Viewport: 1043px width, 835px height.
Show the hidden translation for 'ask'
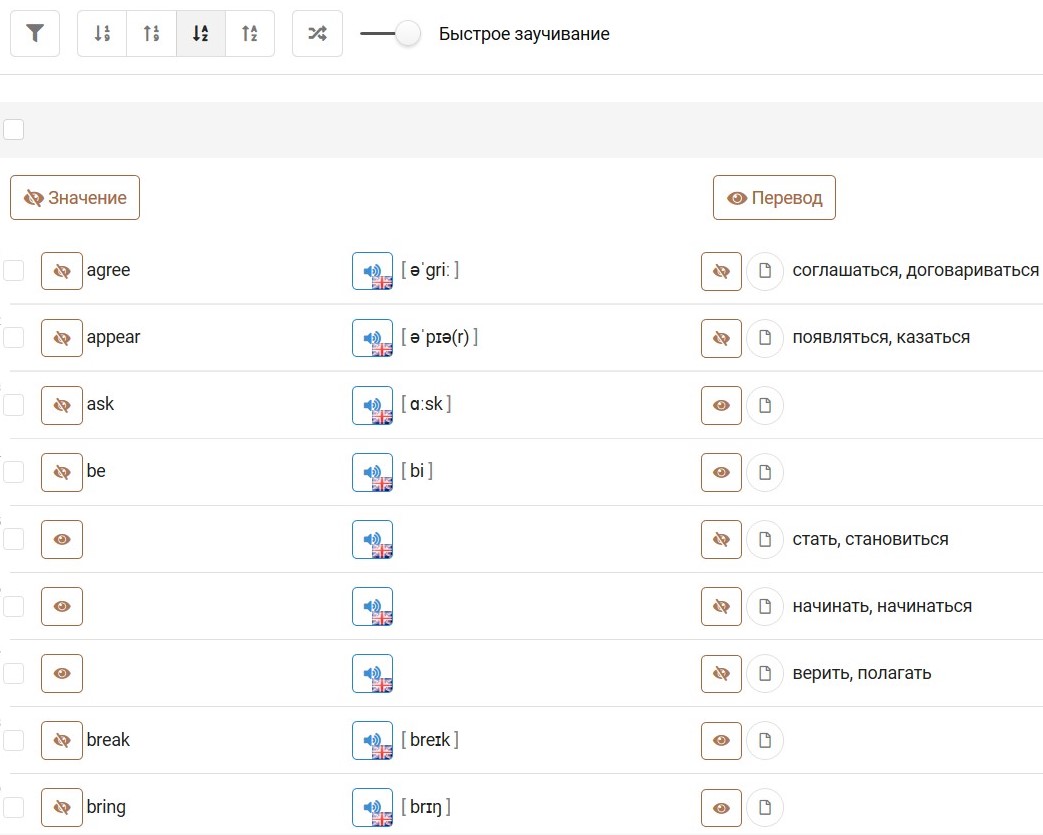point(721,405)
